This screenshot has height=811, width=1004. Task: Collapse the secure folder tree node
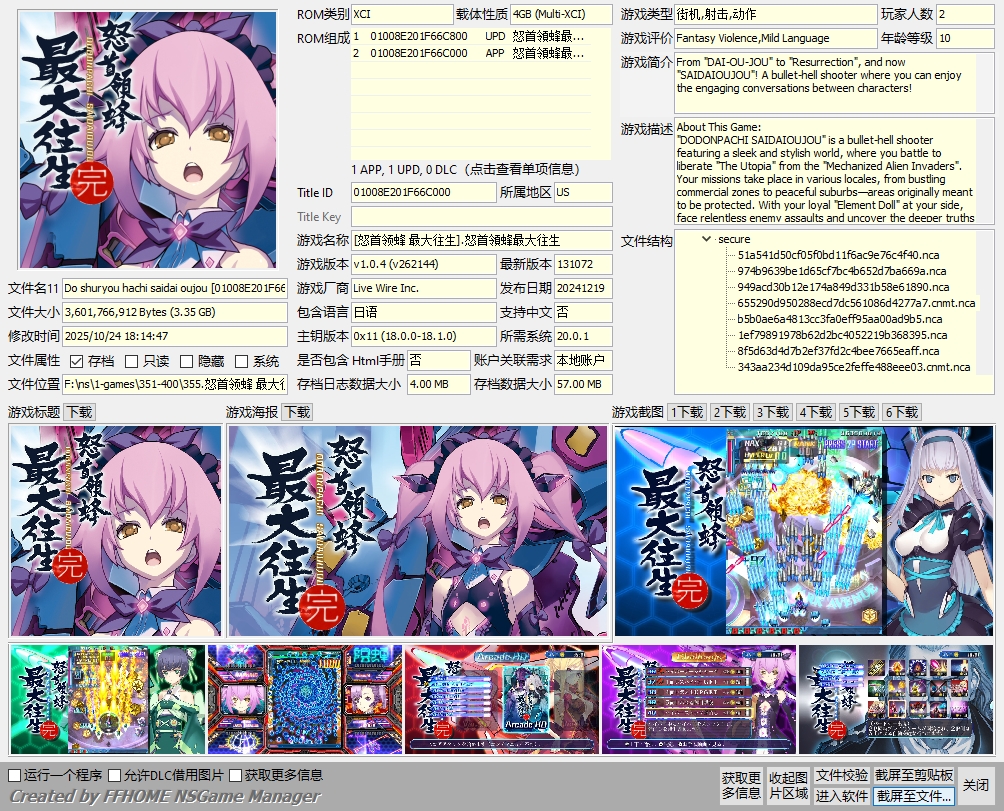coord(706,239)
